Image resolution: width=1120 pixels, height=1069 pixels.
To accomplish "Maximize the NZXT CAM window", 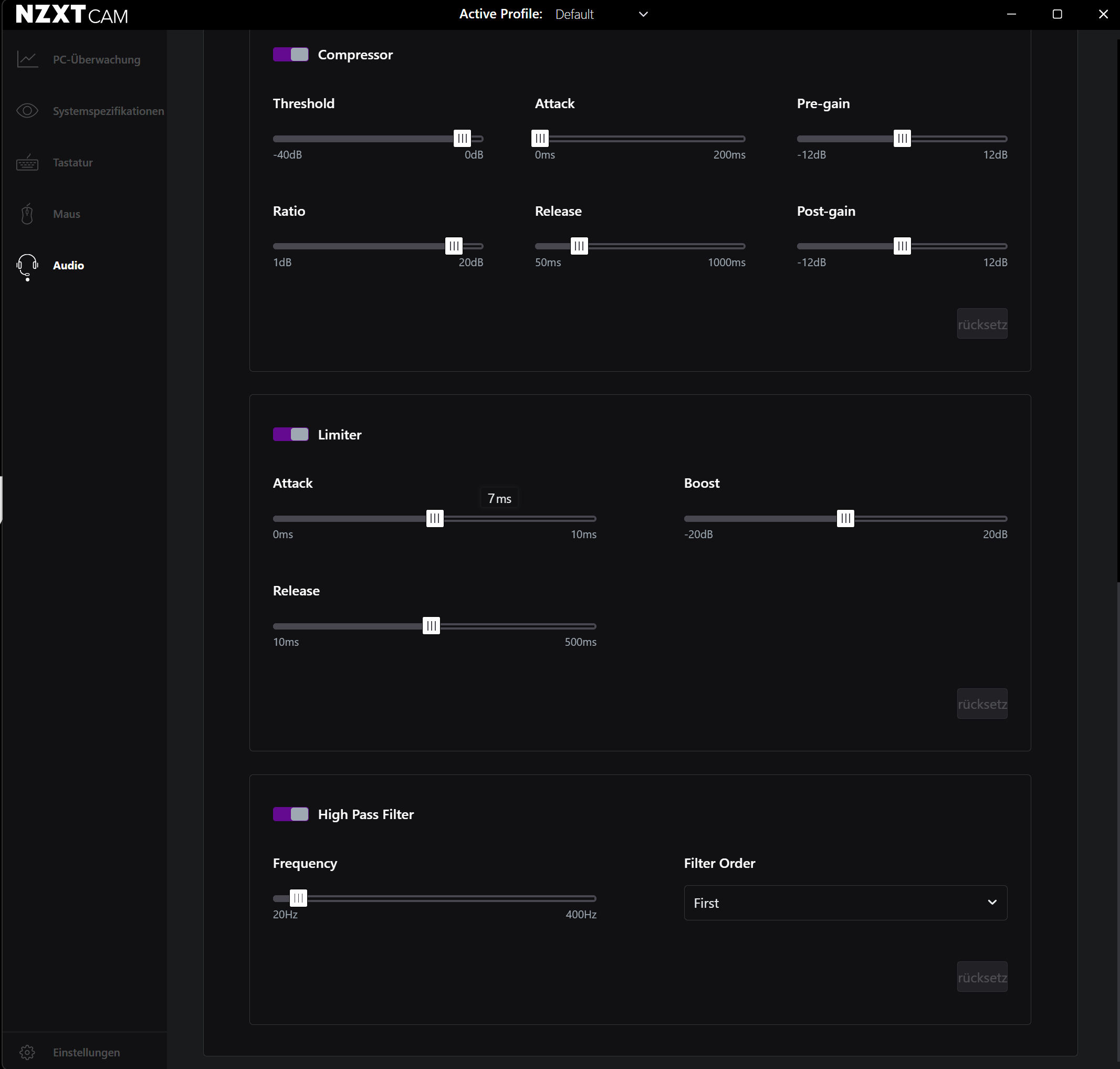I will [x=1057, y=14].
